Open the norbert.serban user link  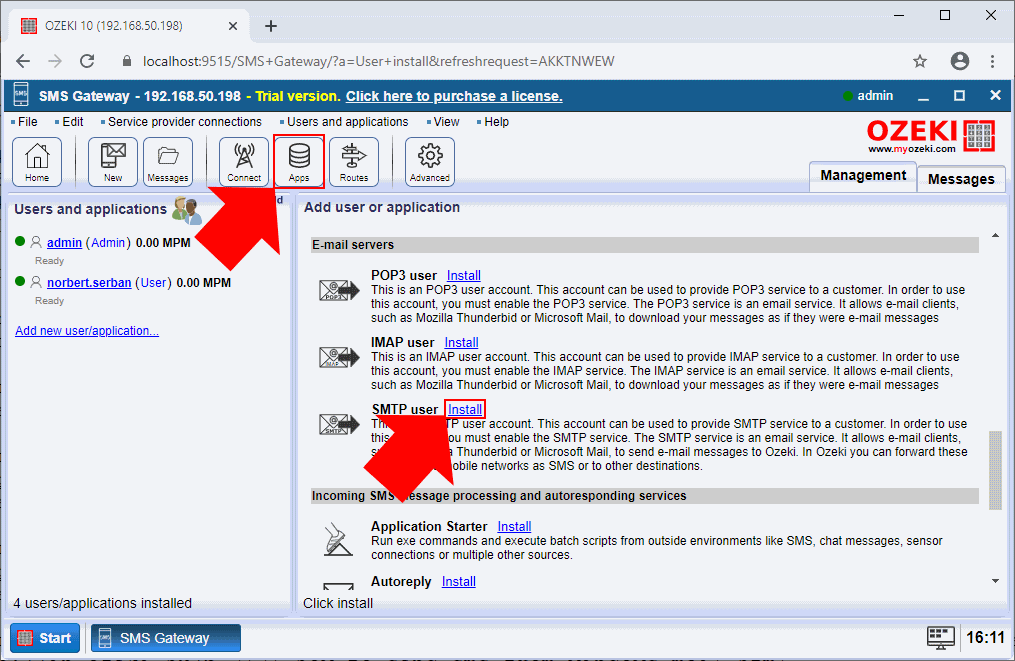pos(89,283)
